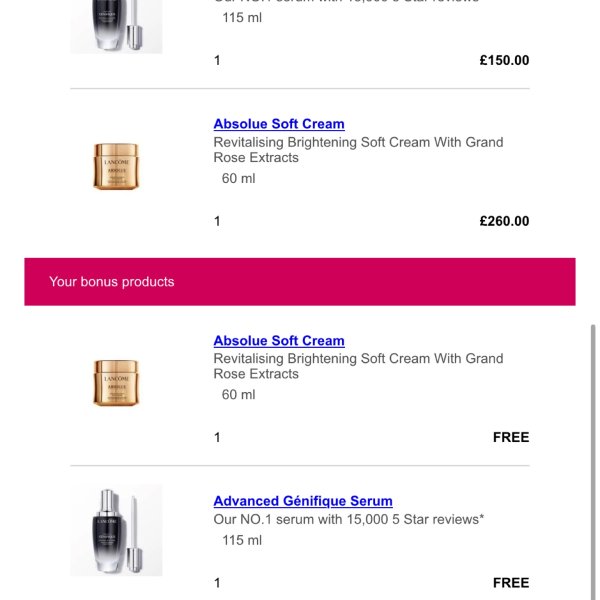
Task: Click the description of the £260.00 Absolue Soft Cream
Action: tap(358, 150)
